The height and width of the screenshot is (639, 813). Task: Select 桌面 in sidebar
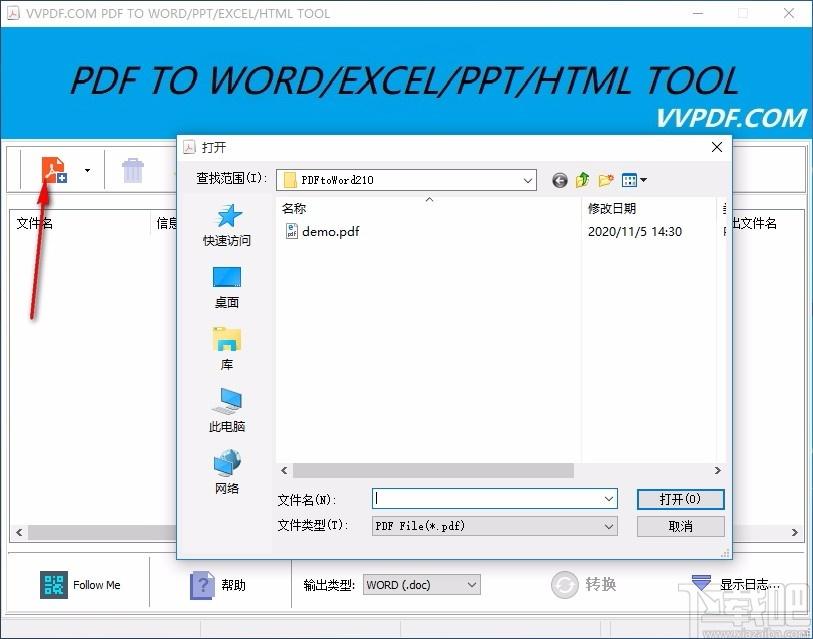point(227,287)
